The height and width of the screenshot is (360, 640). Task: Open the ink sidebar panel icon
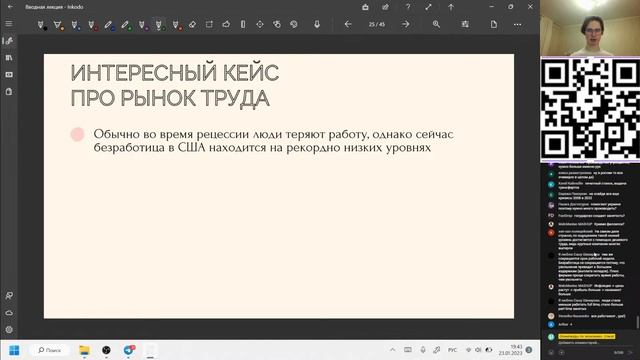(x=9, y=41)
